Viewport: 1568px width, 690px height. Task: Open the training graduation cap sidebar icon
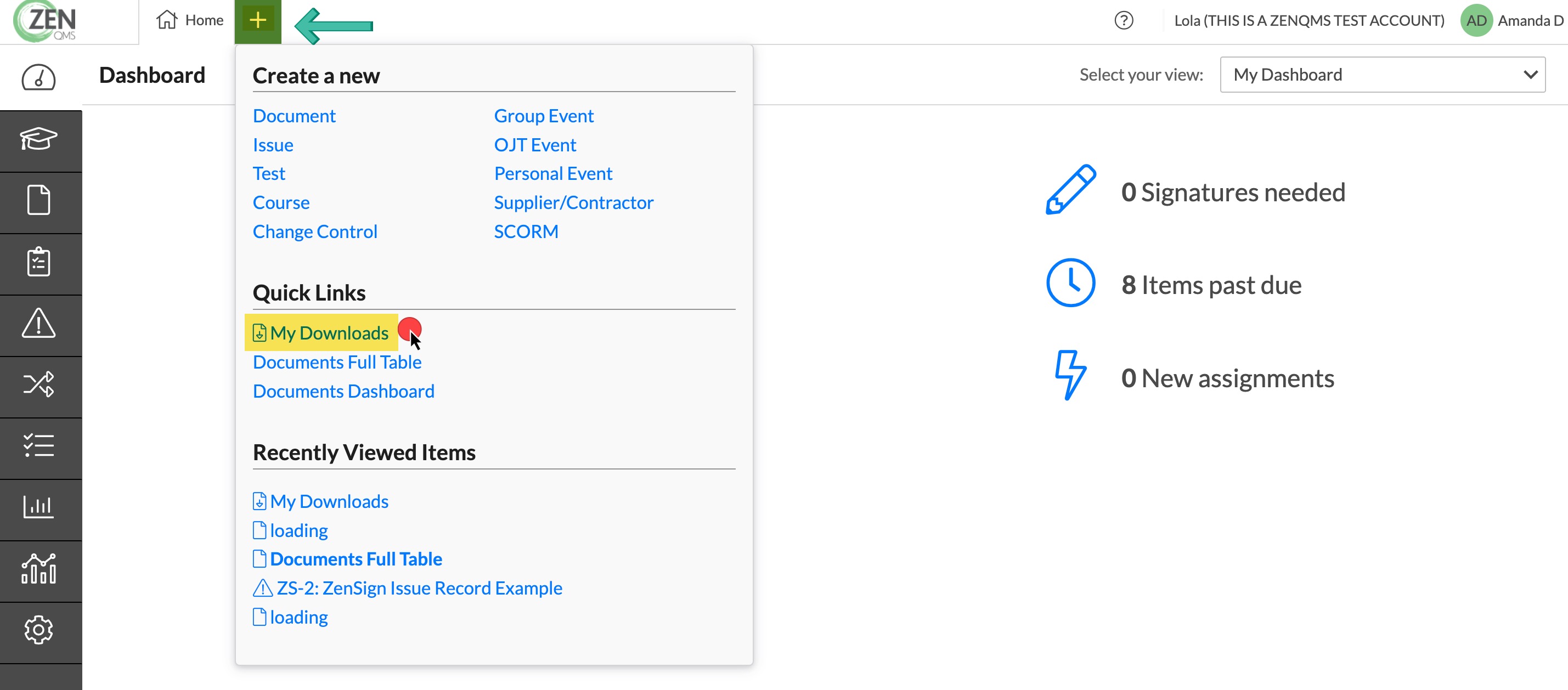[39, 140]
